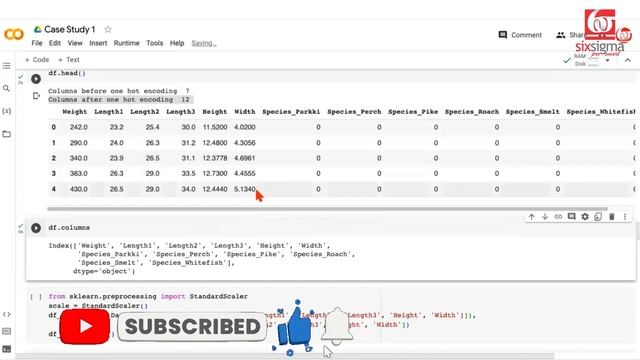Click the Height value 12.3778
640x360 pixels.
tap(215, 158)
